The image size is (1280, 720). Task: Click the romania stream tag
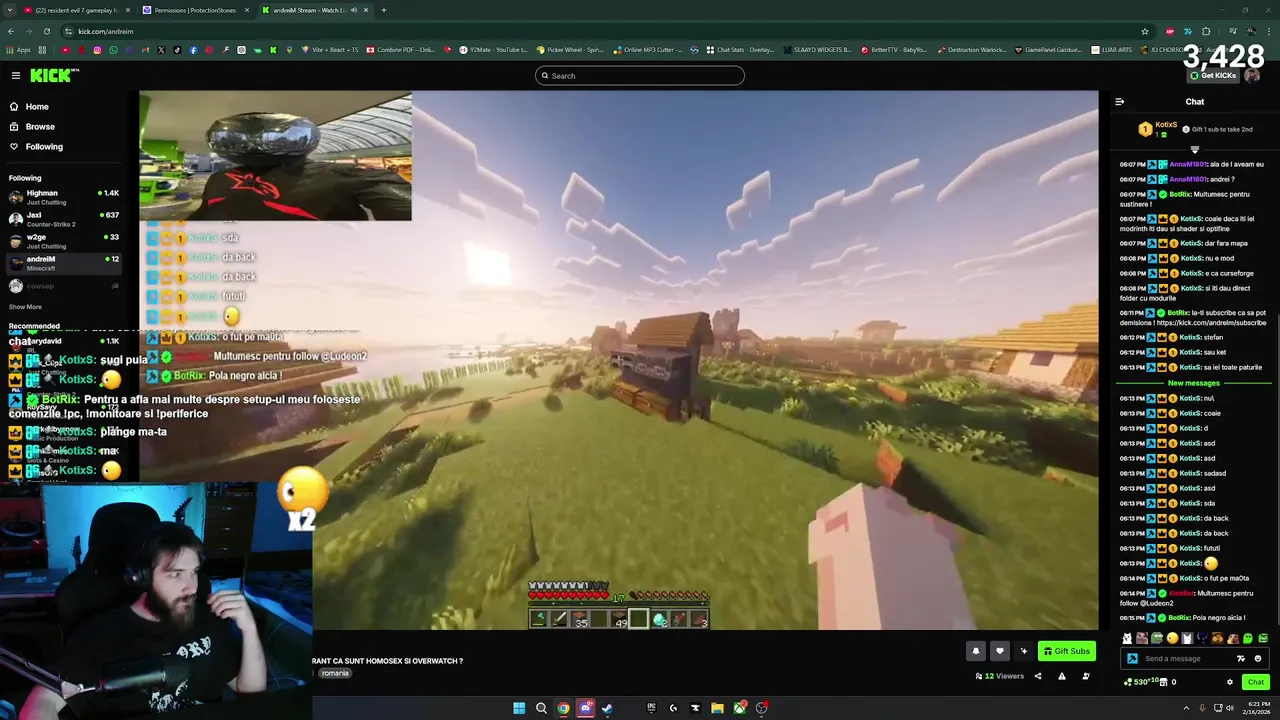click(x=335, y=673)
